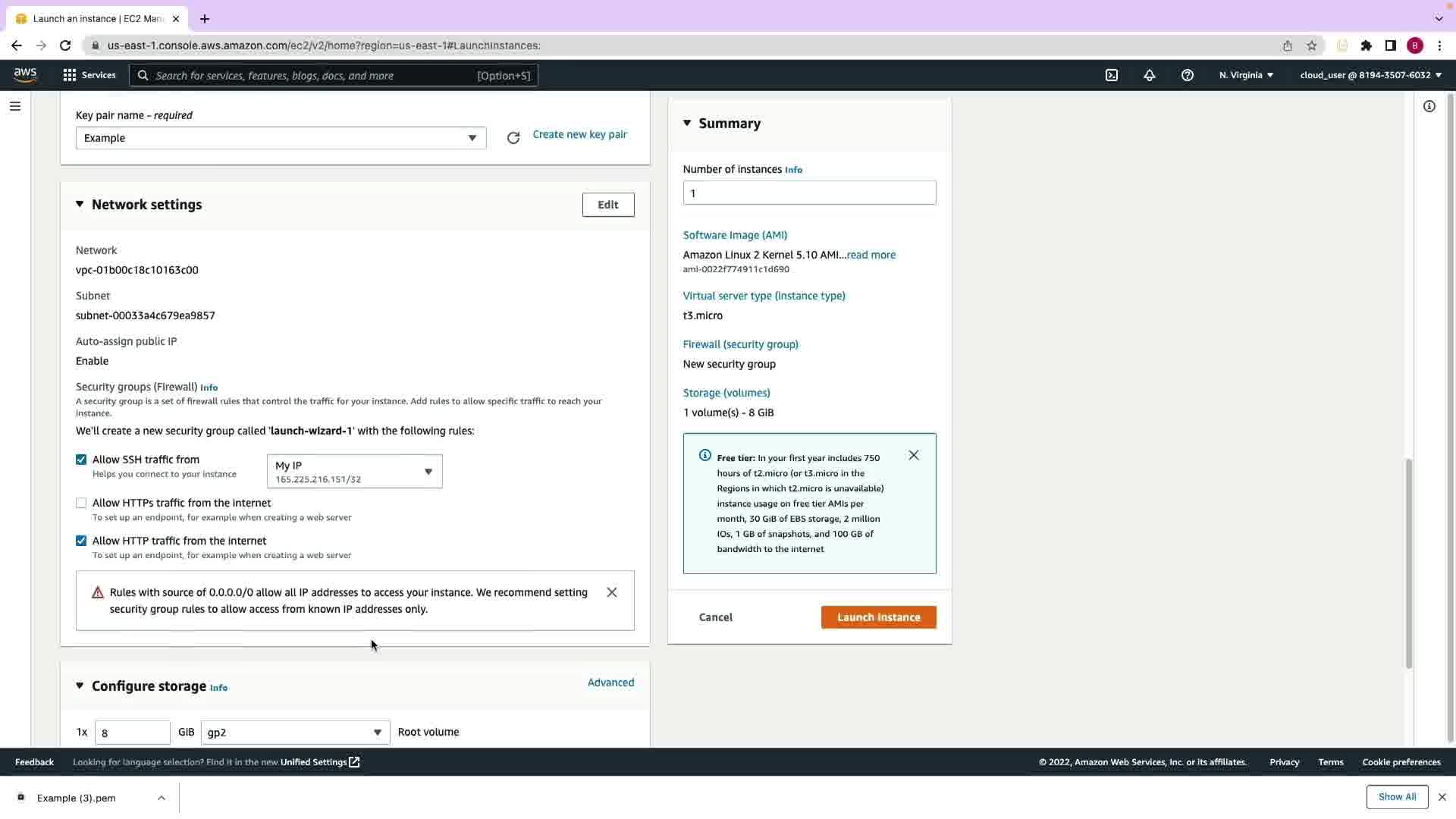
Task: Open the N. Virginia region menu
Action: (1246, 75)
